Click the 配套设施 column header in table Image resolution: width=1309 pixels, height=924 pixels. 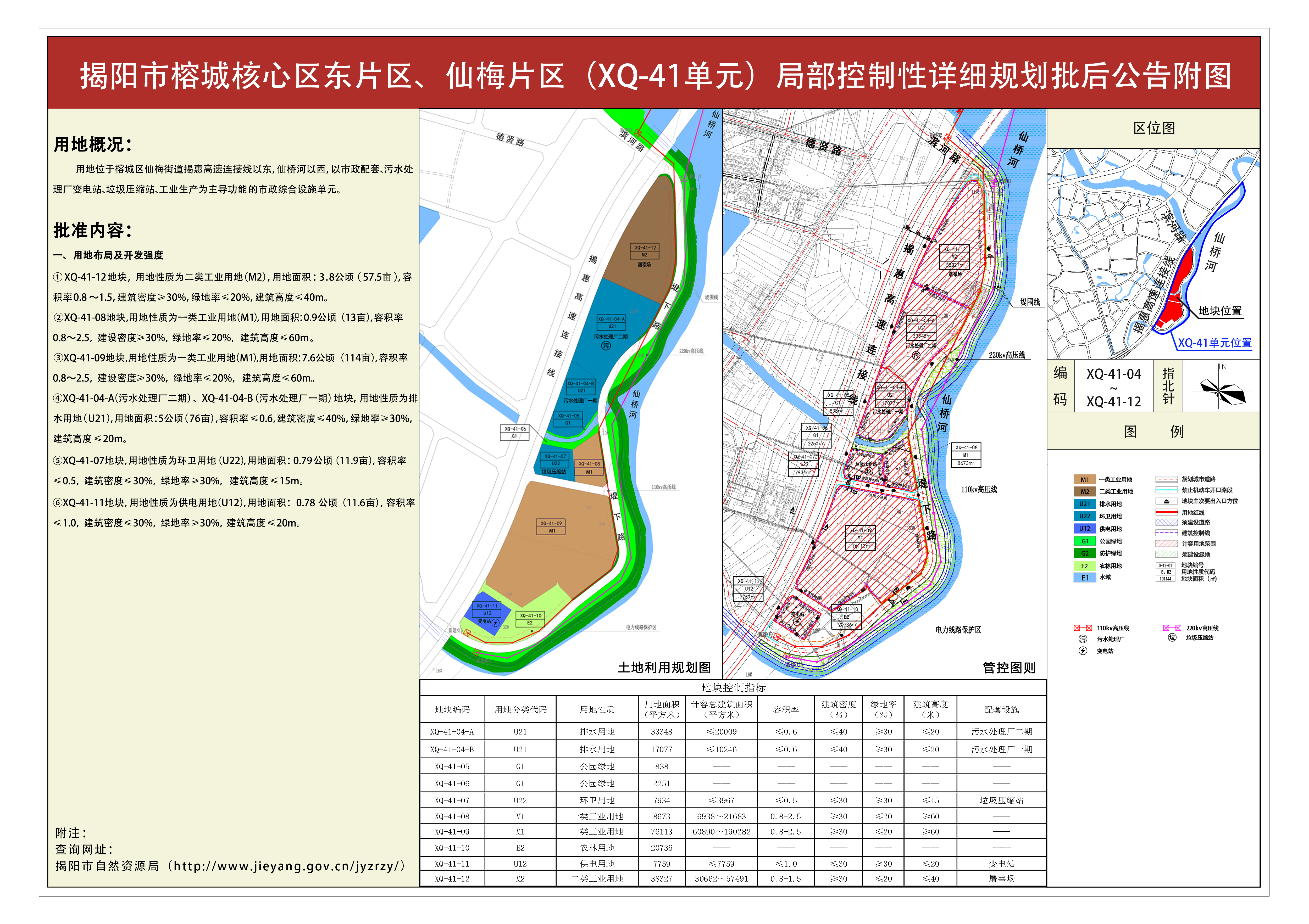point(1001,709)
